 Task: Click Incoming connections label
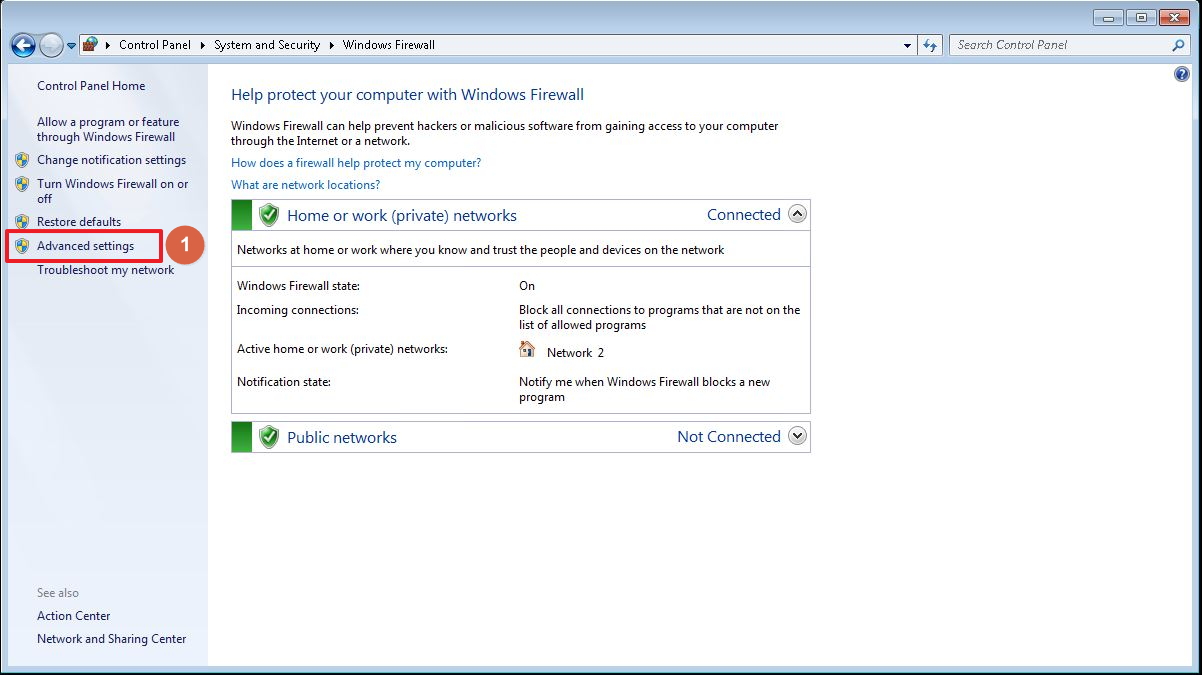click(x=298, y=310)
